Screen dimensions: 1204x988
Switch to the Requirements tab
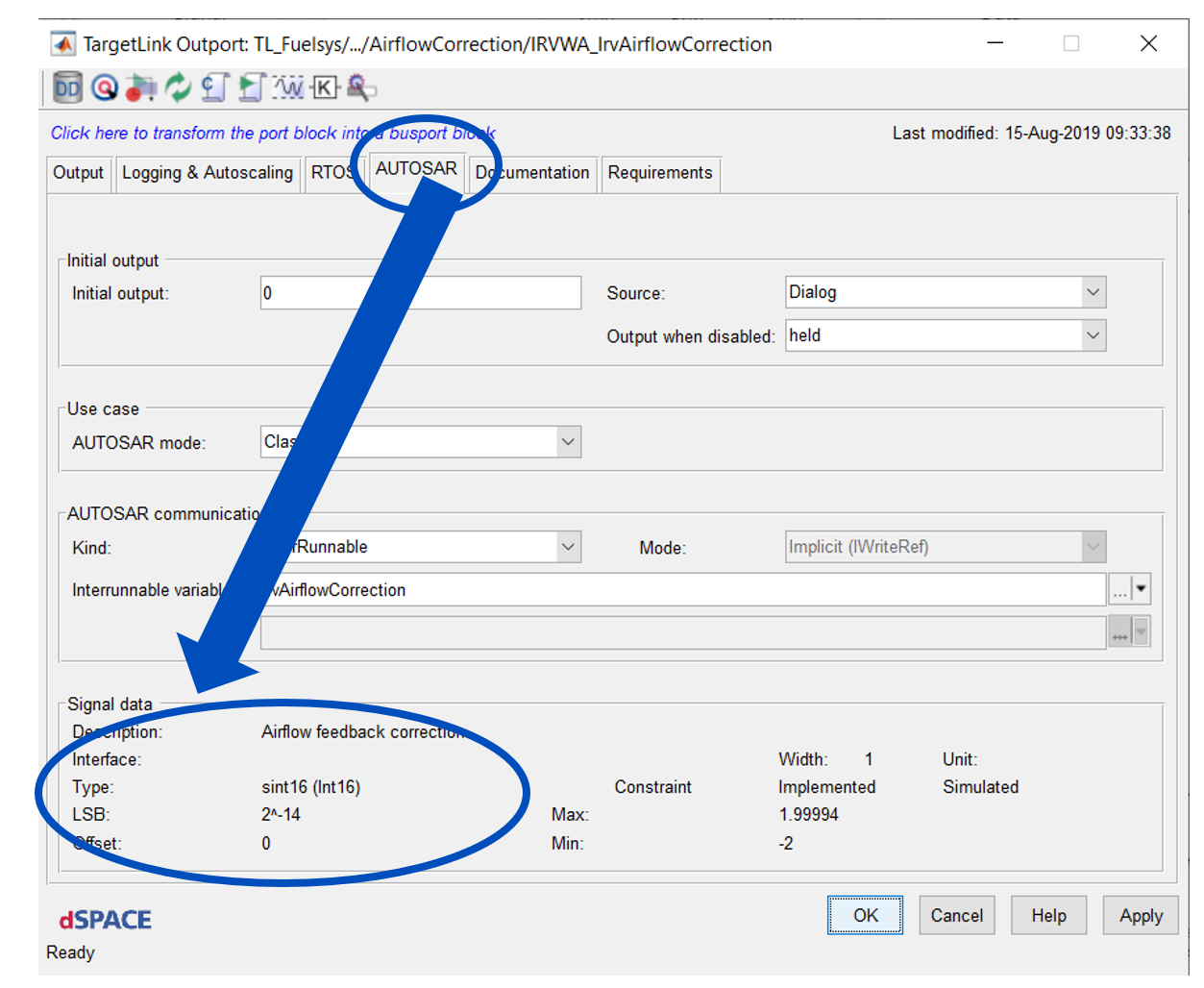tap(660, 174)
